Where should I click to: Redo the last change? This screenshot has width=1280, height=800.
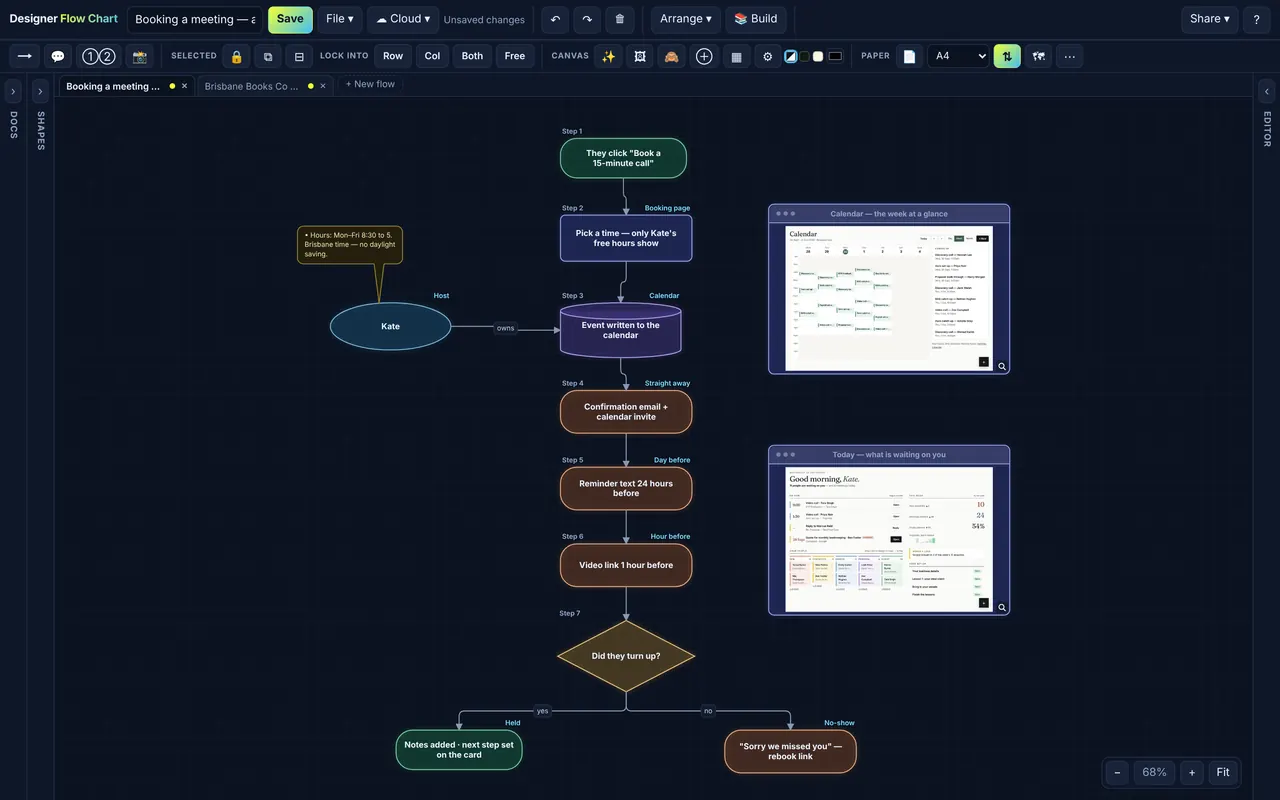(587, 19)
